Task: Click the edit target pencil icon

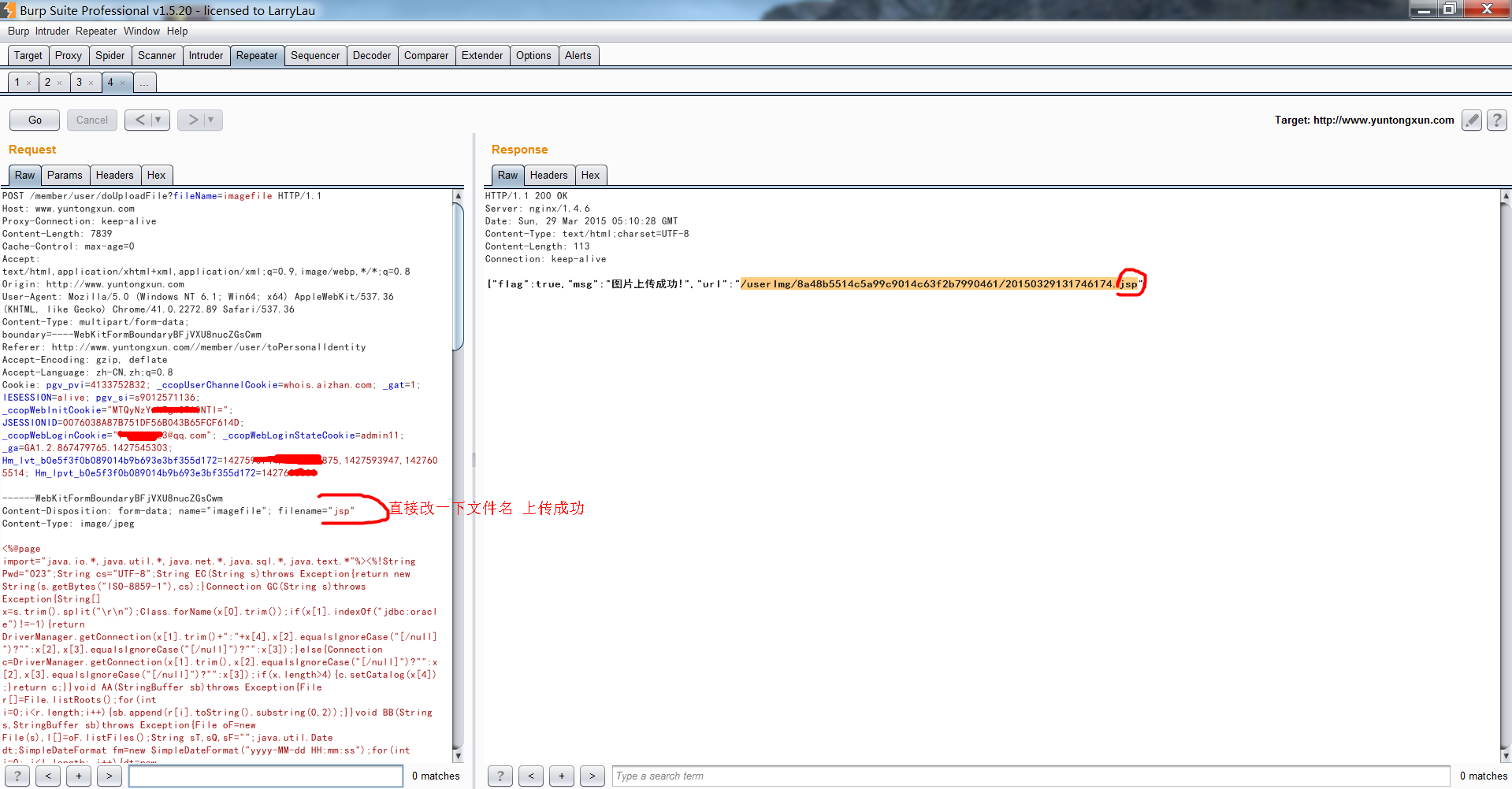Action: 1471,120
